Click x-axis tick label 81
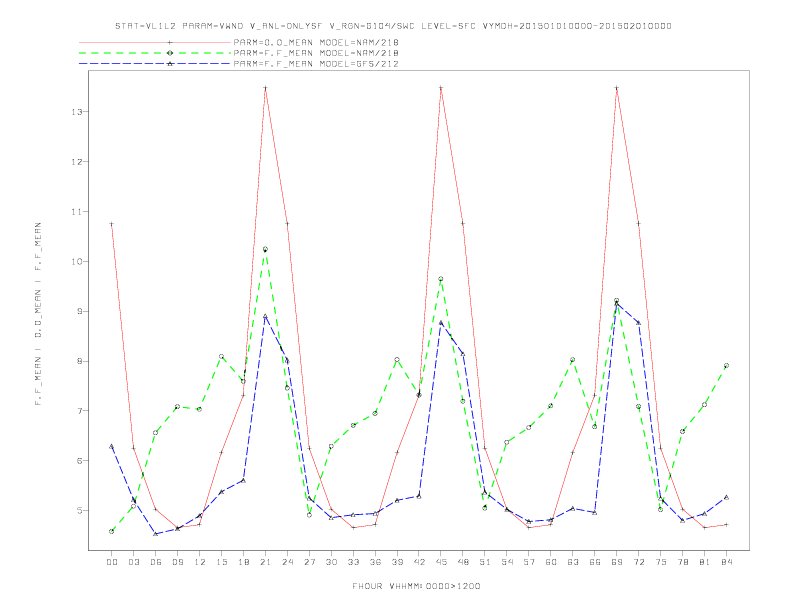792x612 pixels. tap(705, 562)
